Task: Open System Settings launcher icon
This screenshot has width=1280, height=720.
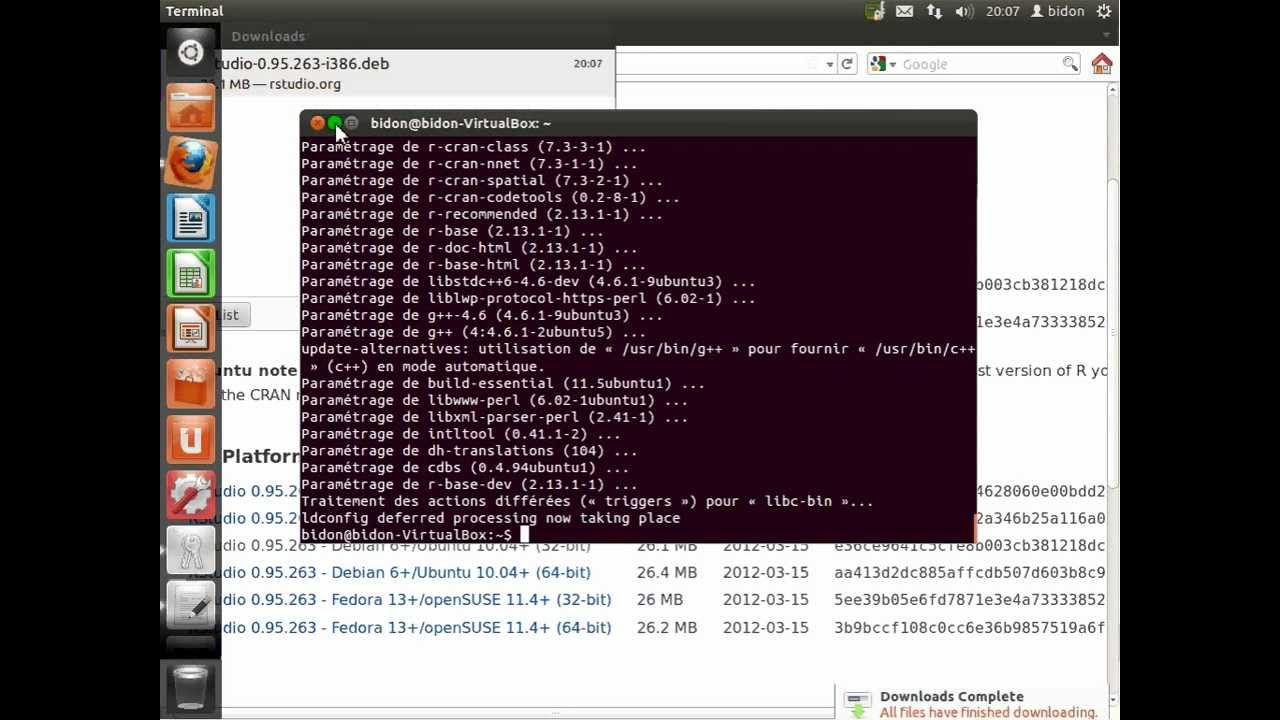Action: pyautogui.click(x=190, y=493)
